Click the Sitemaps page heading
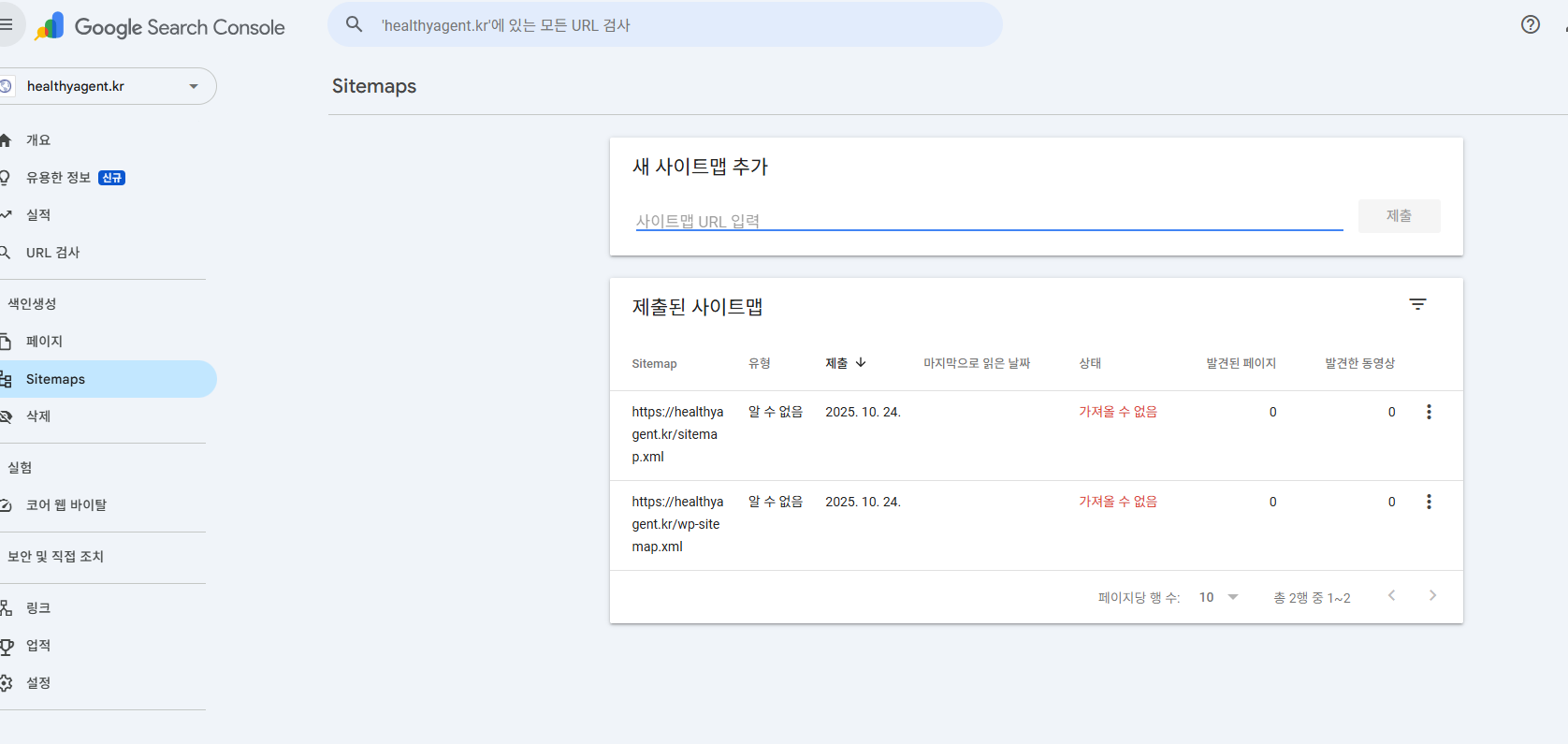This screenshot has width=1568, height=744. 374,86
